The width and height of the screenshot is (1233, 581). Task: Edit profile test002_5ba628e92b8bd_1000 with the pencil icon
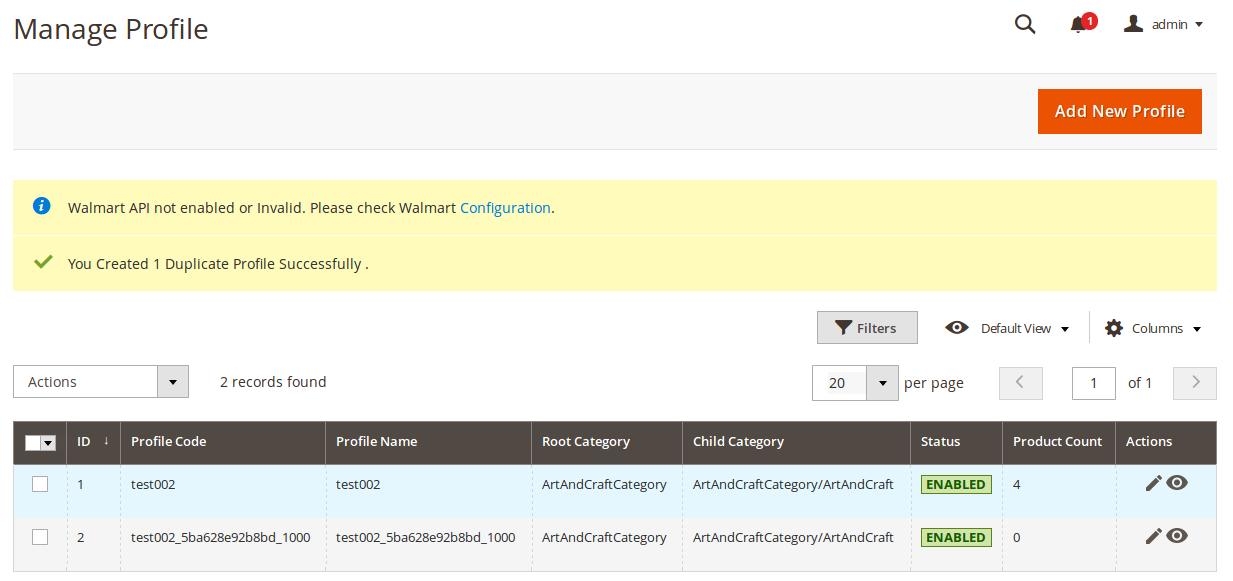click(x=1154, y=536)
